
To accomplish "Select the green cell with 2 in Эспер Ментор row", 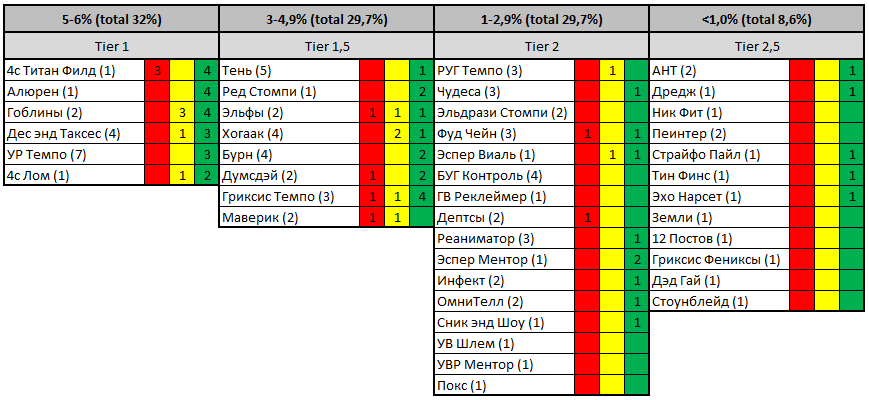I will pyautogui.click(x=636, y=260).
